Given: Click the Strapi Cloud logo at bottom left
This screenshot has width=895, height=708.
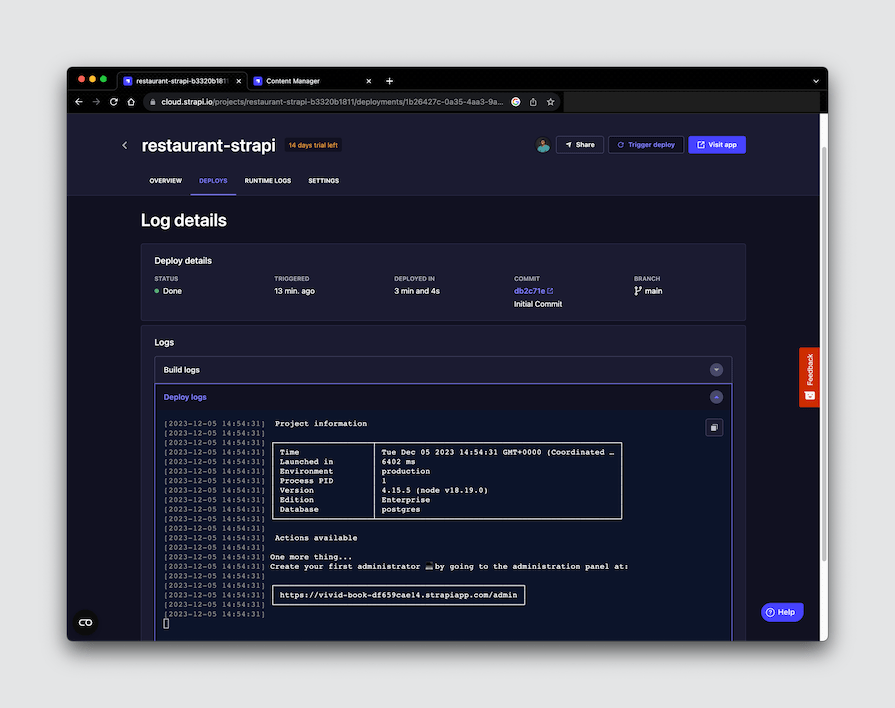Looking at the screenshot, I should [84, 622].
